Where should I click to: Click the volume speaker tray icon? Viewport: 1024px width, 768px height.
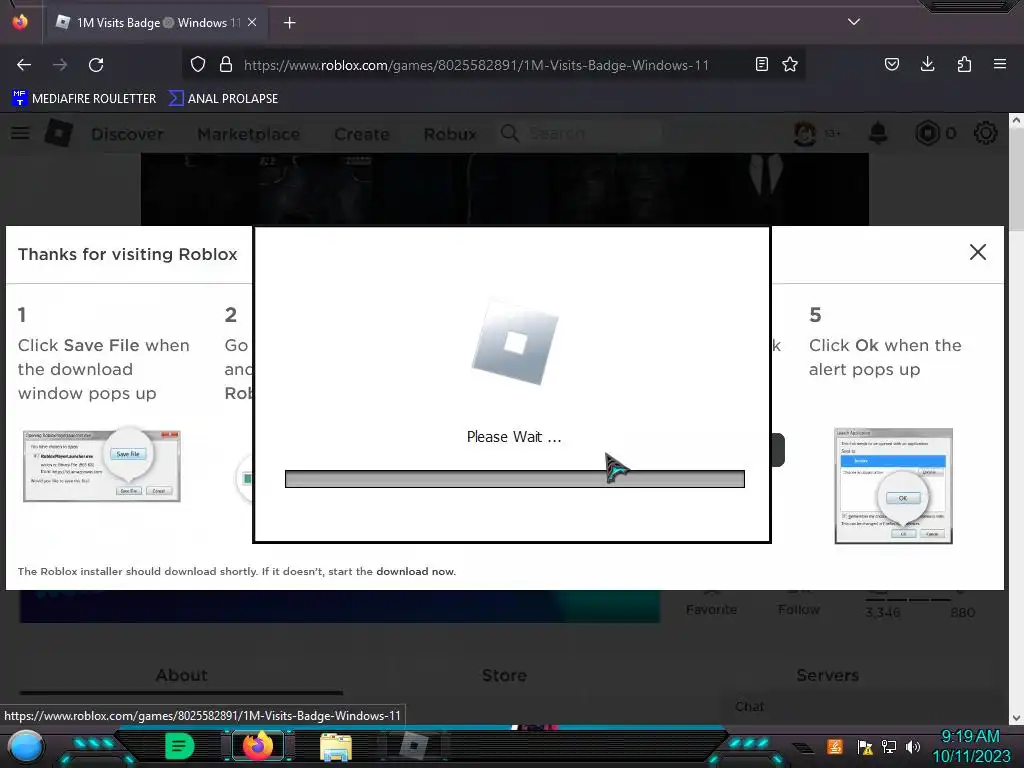tap(913, 747)
